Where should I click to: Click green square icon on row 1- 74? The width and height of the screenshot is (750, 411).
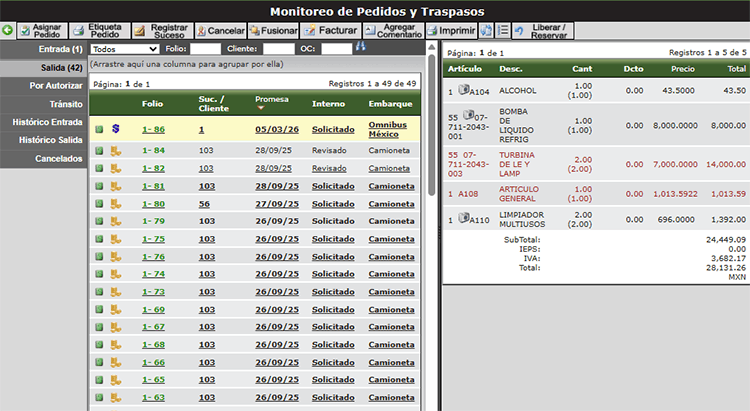(99, 274)
